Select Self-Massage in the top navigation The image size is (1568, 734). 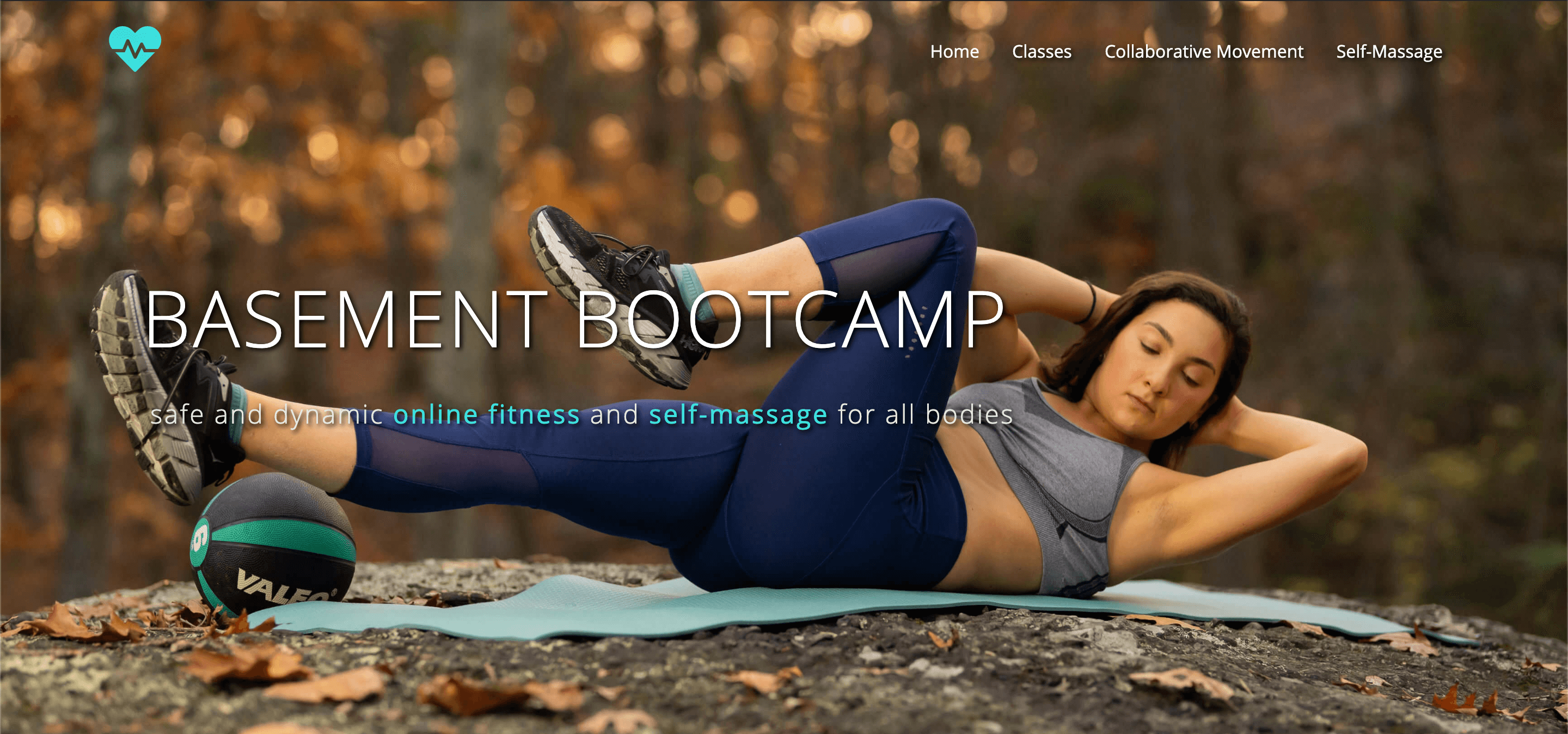[1388, 52]
